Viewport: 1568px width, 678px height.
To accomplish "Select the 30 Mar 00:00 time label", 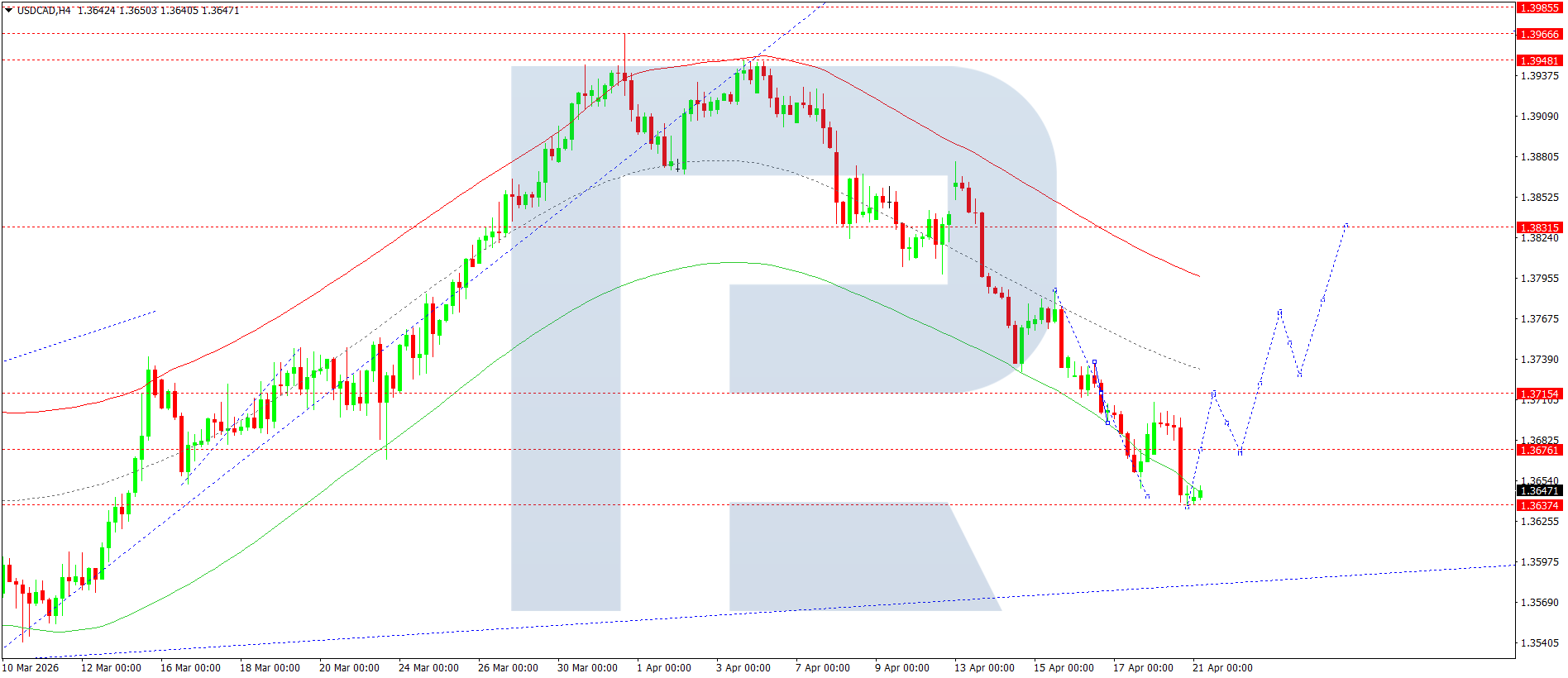I will click(587, 668).
